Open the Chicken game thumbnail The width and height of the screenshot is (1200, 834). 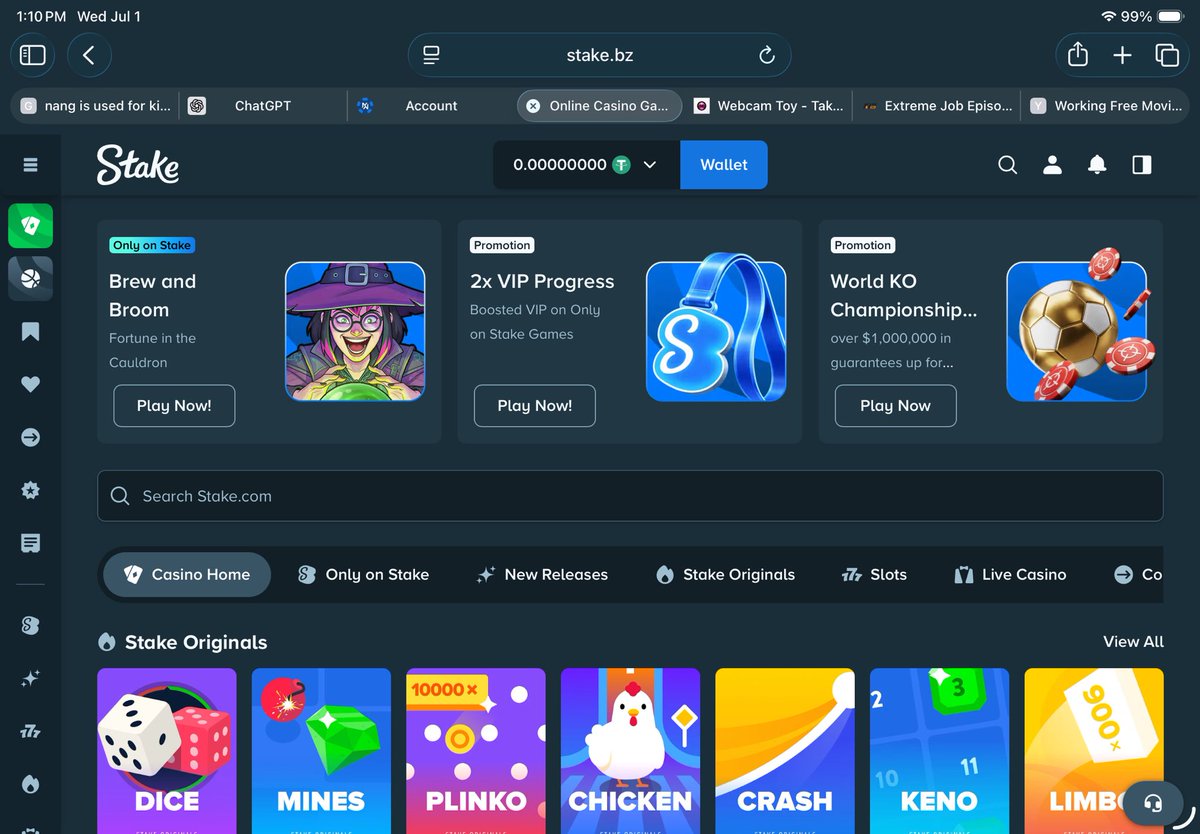pyautogui.click(x=631, y=751)
